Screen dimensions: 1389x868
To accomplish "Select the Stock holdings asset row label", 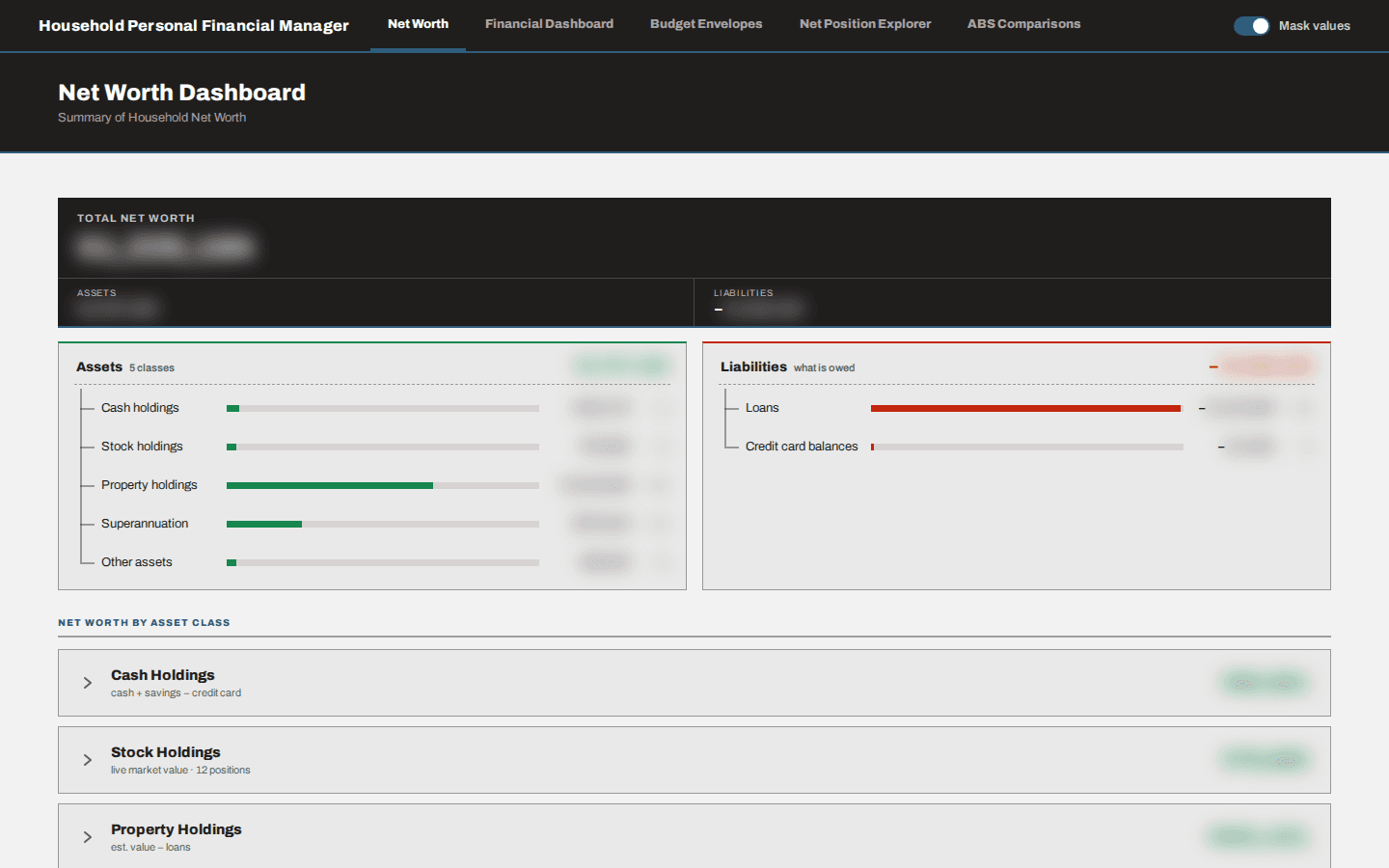I will pos(142,447).
